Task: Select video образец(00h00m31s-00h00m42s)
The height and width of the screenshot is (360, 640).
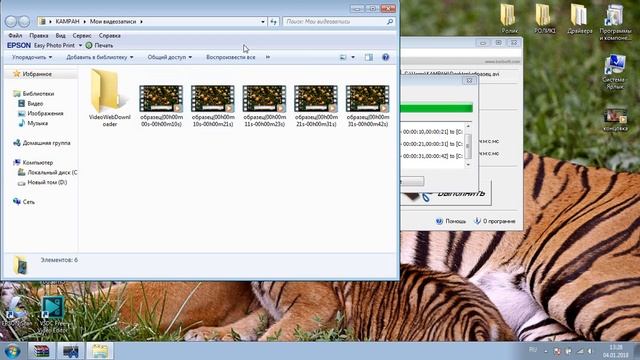Action: point(367,105)
